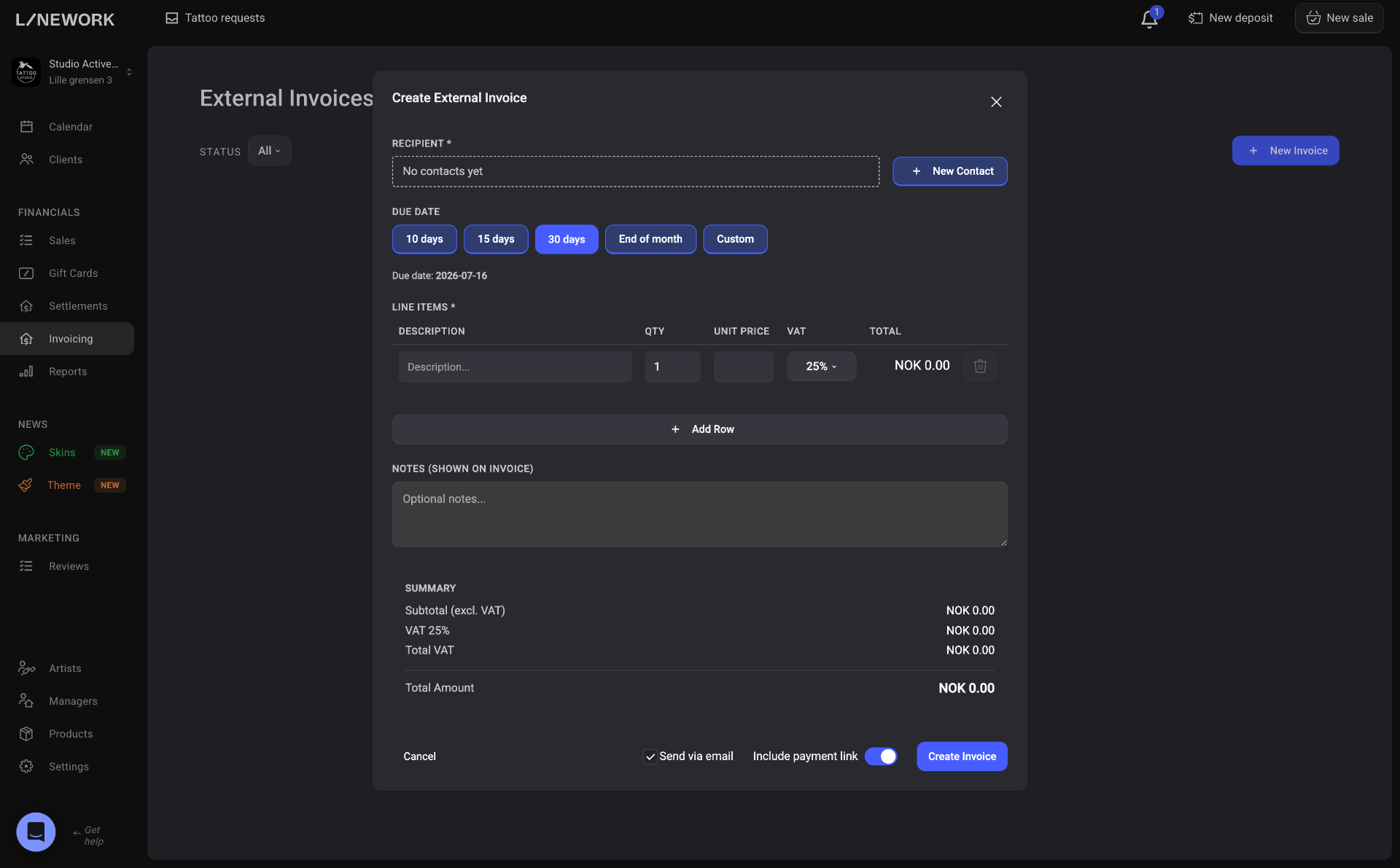Click Add Row button

700,429
